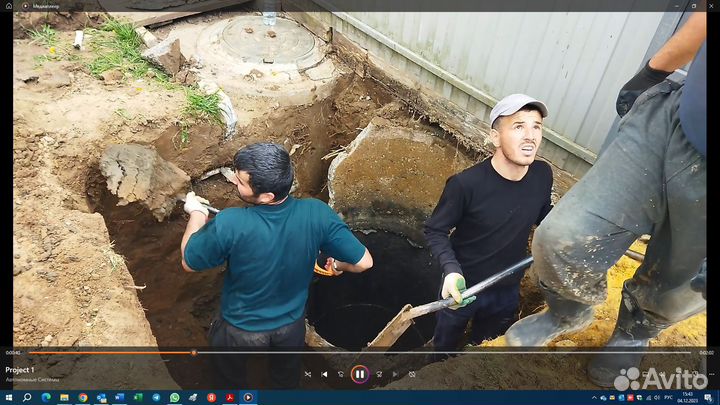The image size is (720, 405).
Task: Toggle repeat mode in media player
Action: [x=412, y=375]
